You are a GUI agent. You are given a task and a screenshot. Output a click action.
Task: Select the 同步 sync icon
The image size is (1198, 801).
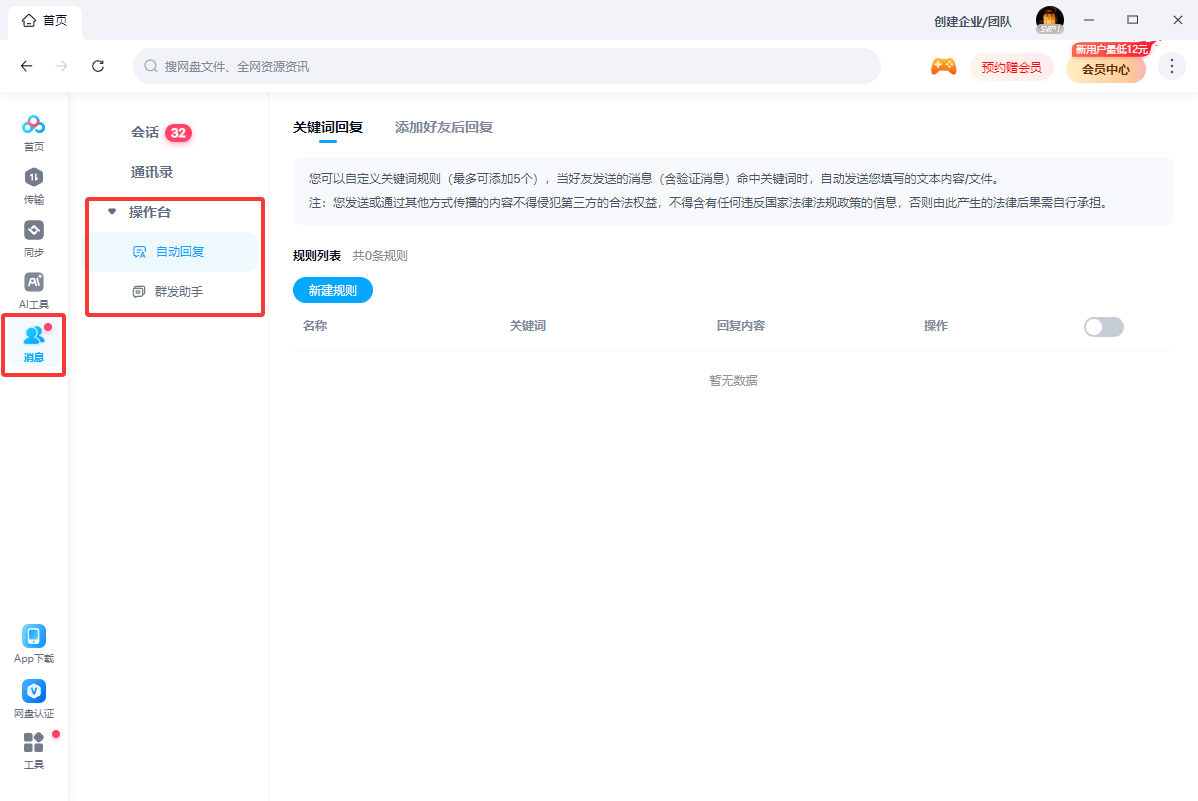click(x=33, y=230)
